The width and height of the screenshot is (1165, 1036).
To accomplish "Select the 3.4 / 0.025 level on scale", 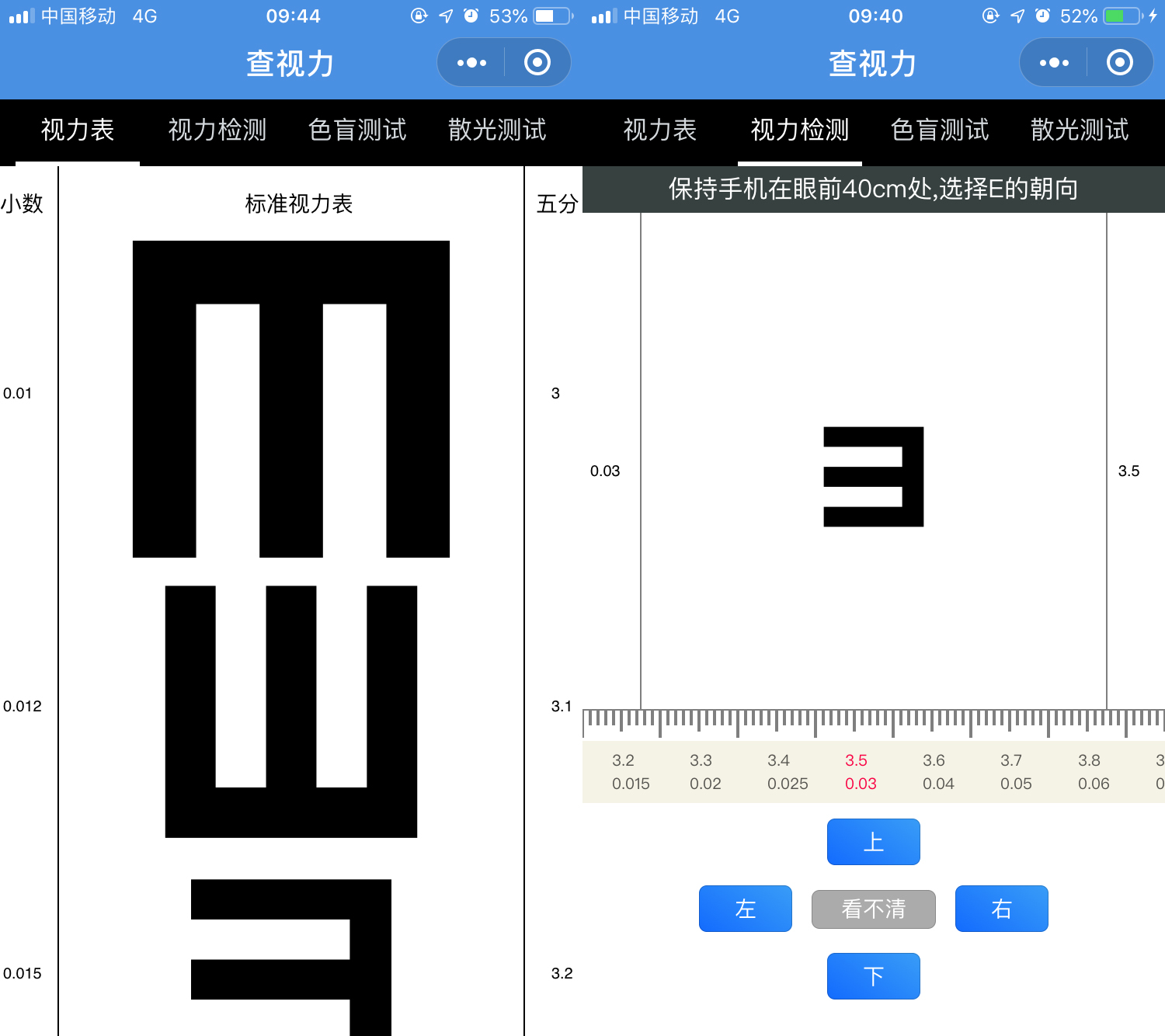I will (x=788, y=772).
